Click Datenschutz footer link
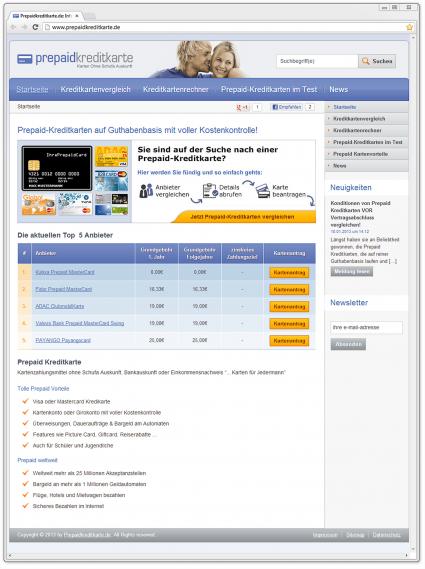 point(386,535)
